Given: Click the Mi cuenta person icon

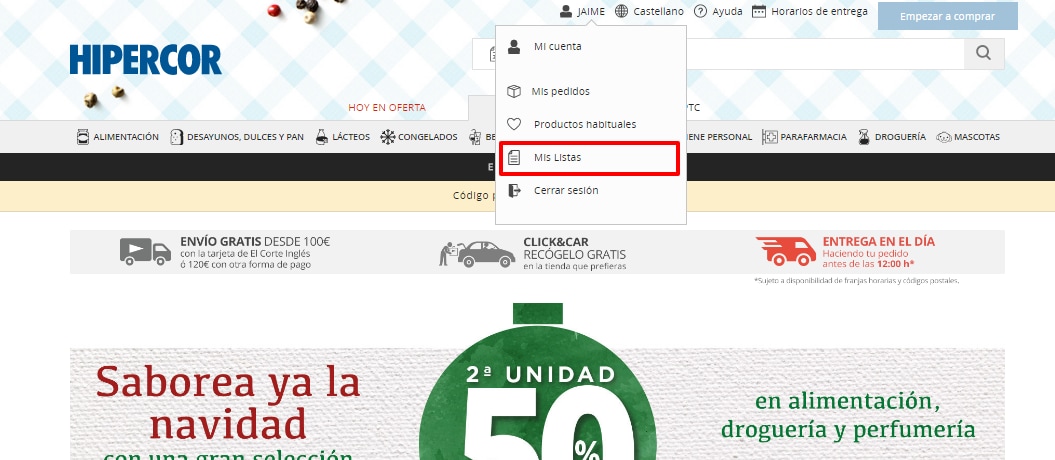Looking at the screenshot, I should click(514, 46).
